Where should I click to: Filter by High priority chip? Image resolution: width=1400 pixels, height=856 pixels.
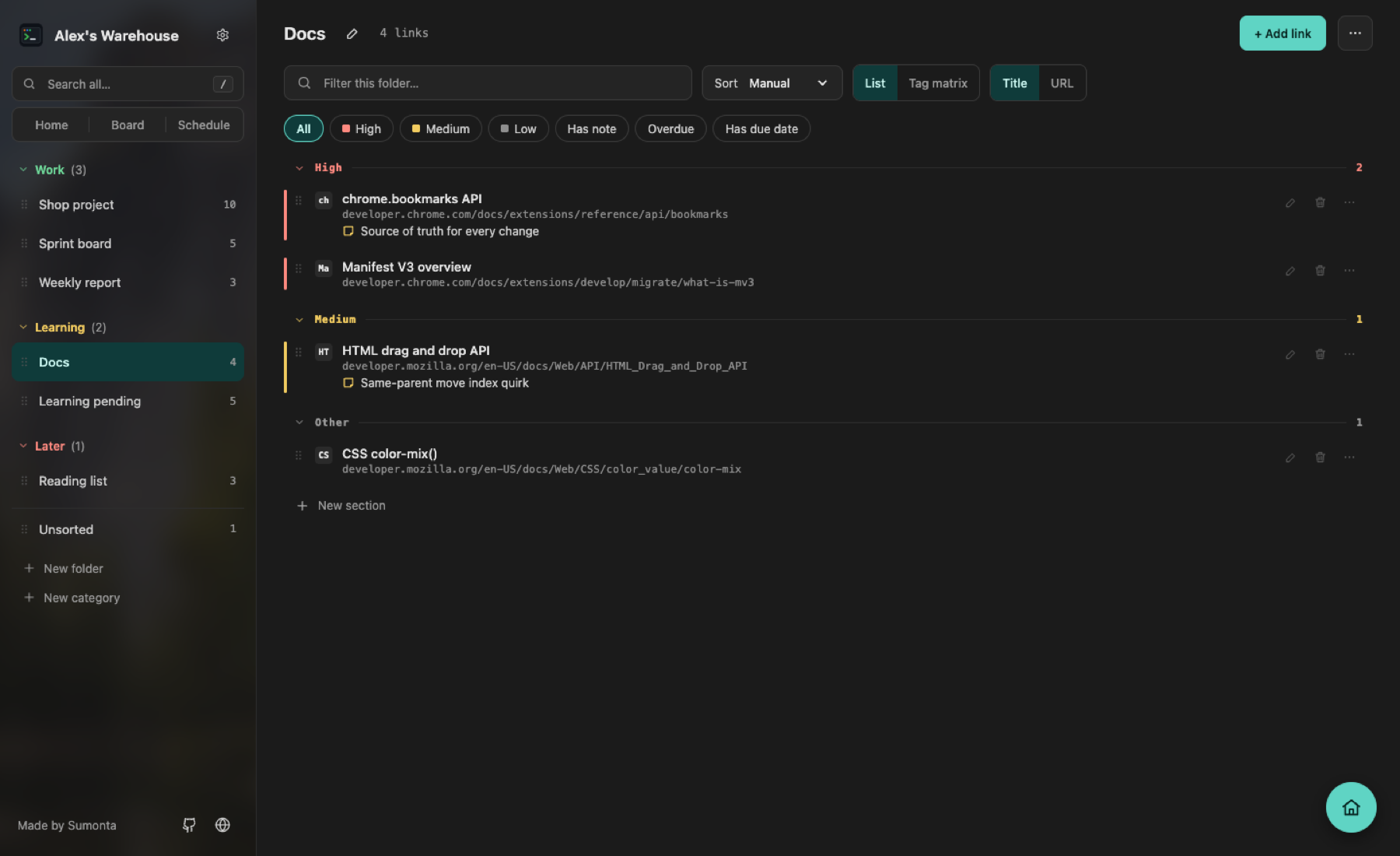click(362, 129)
